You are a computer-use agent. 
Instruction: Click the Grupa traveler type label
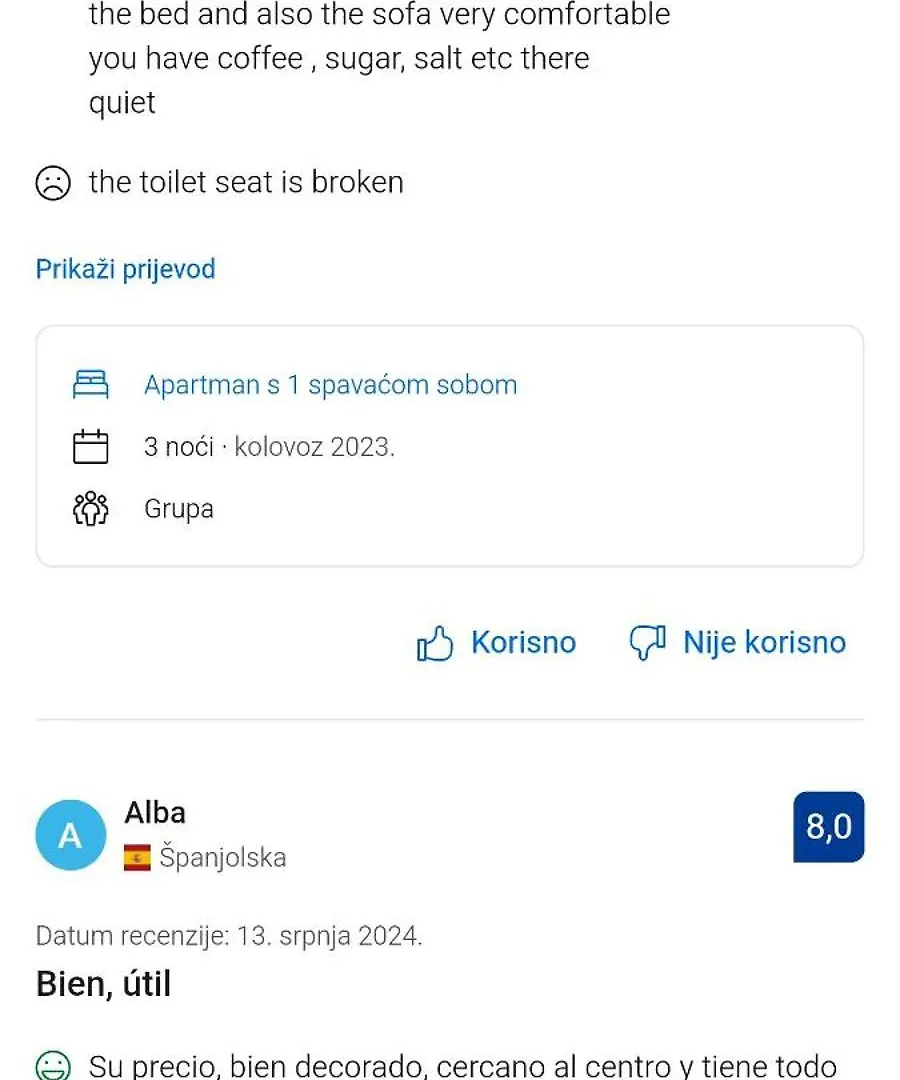(179, 510)
